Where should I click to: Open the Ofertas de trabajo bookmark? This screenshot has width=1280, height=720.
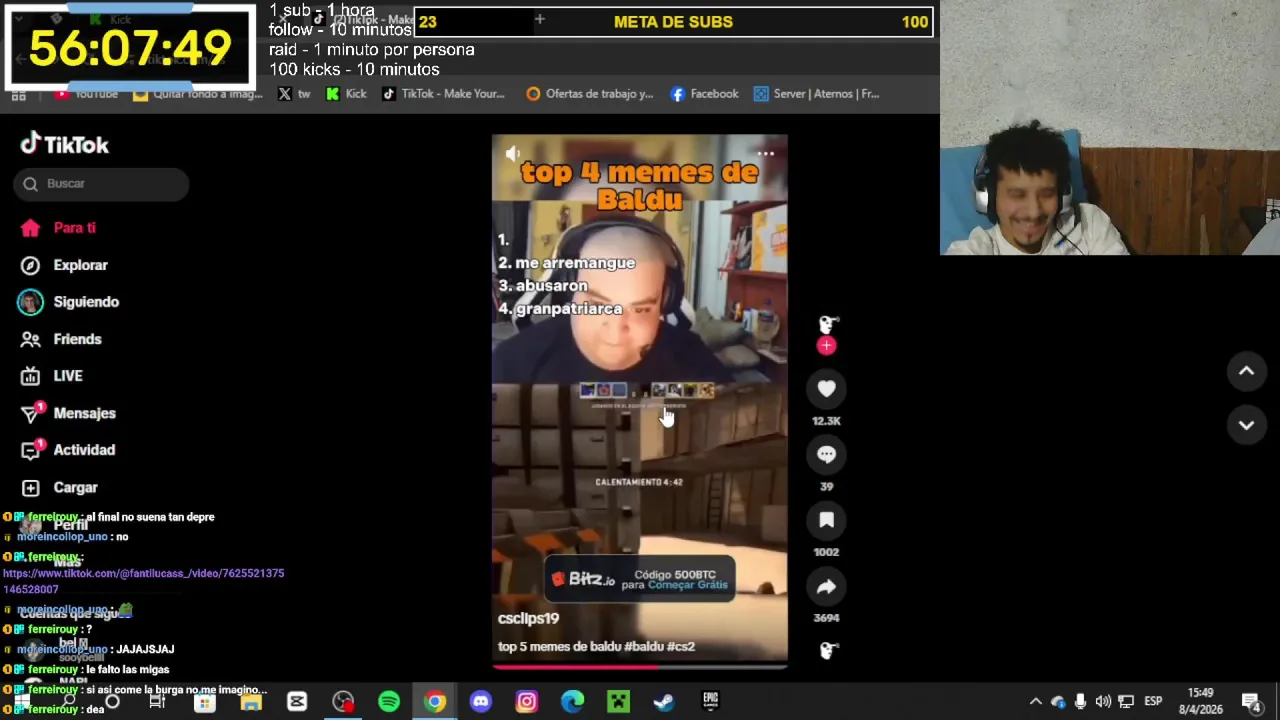pyautogui.click(x=589, y=94)
